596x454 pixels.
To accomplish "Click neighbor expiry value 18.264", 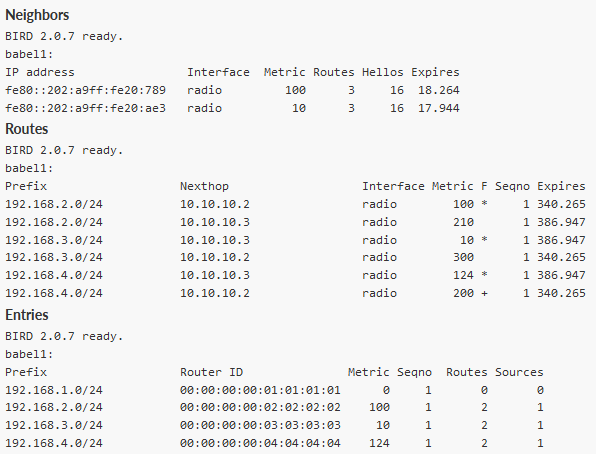I will click(x=439, y=90).
